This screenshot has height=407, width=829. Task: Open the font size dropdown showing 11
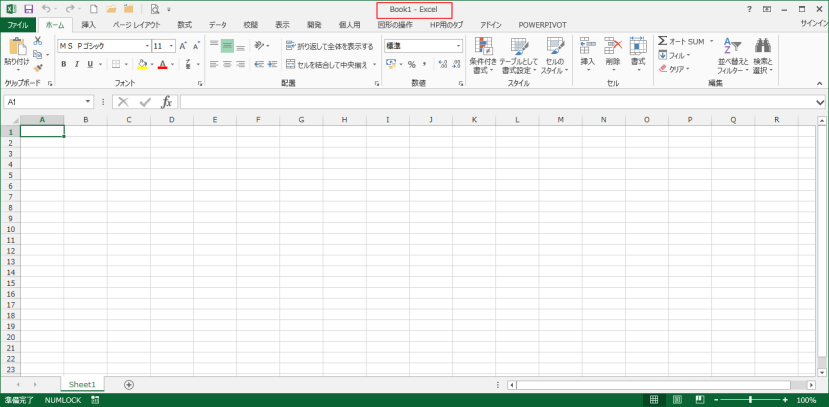[x=171, y=47]
